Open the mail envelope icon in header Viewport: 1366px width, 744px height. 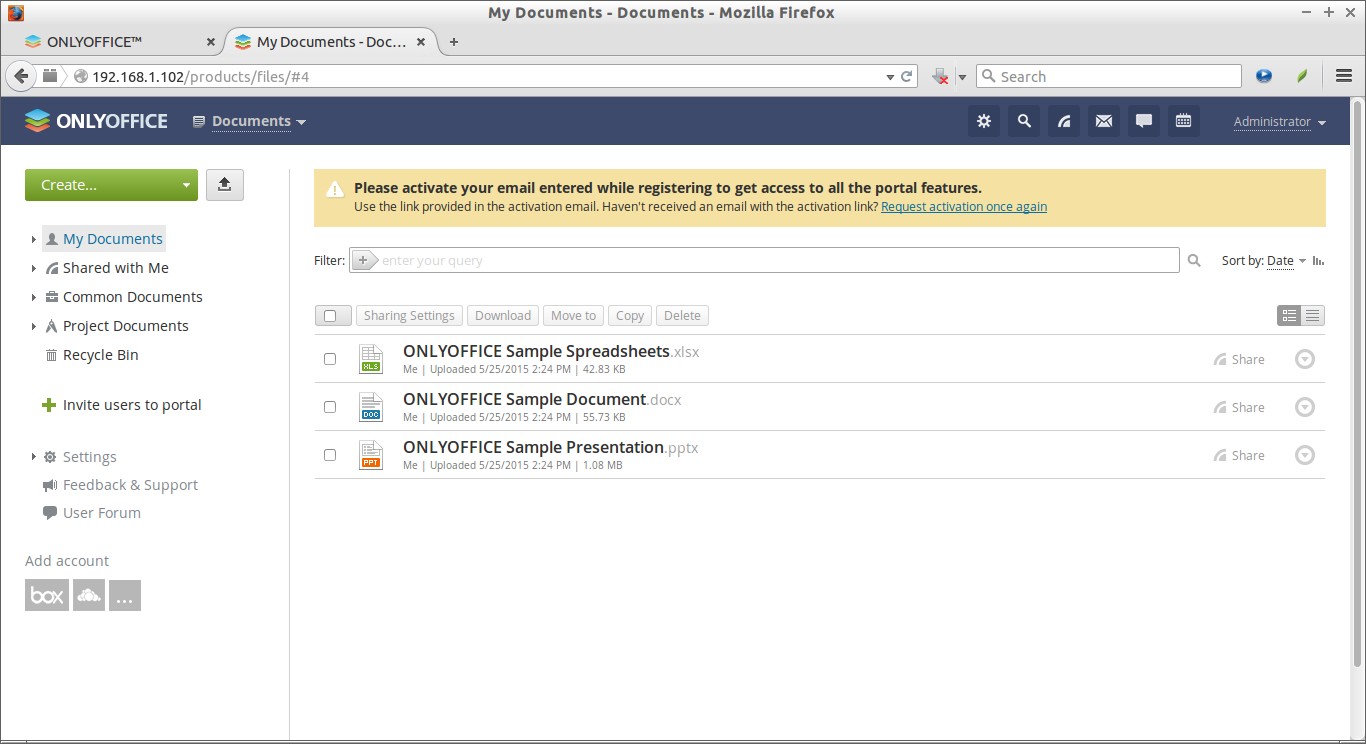coord(1104,121)
